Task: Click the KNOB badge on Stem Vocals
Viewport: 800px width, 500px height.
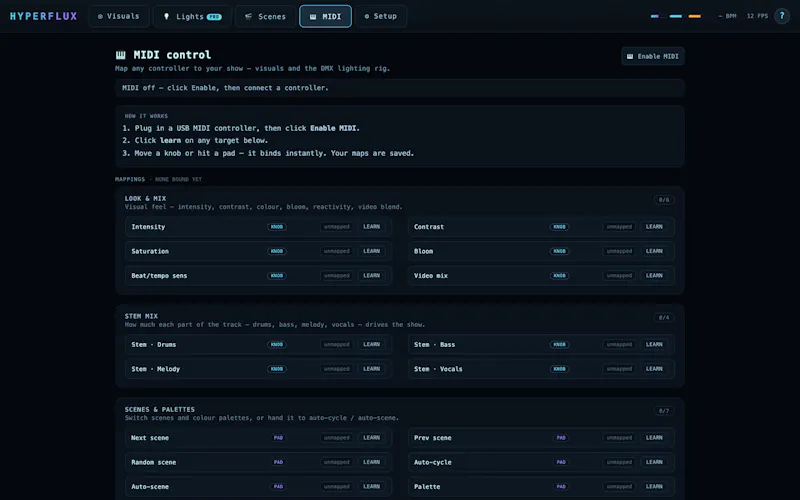Action: coord(559,369)
